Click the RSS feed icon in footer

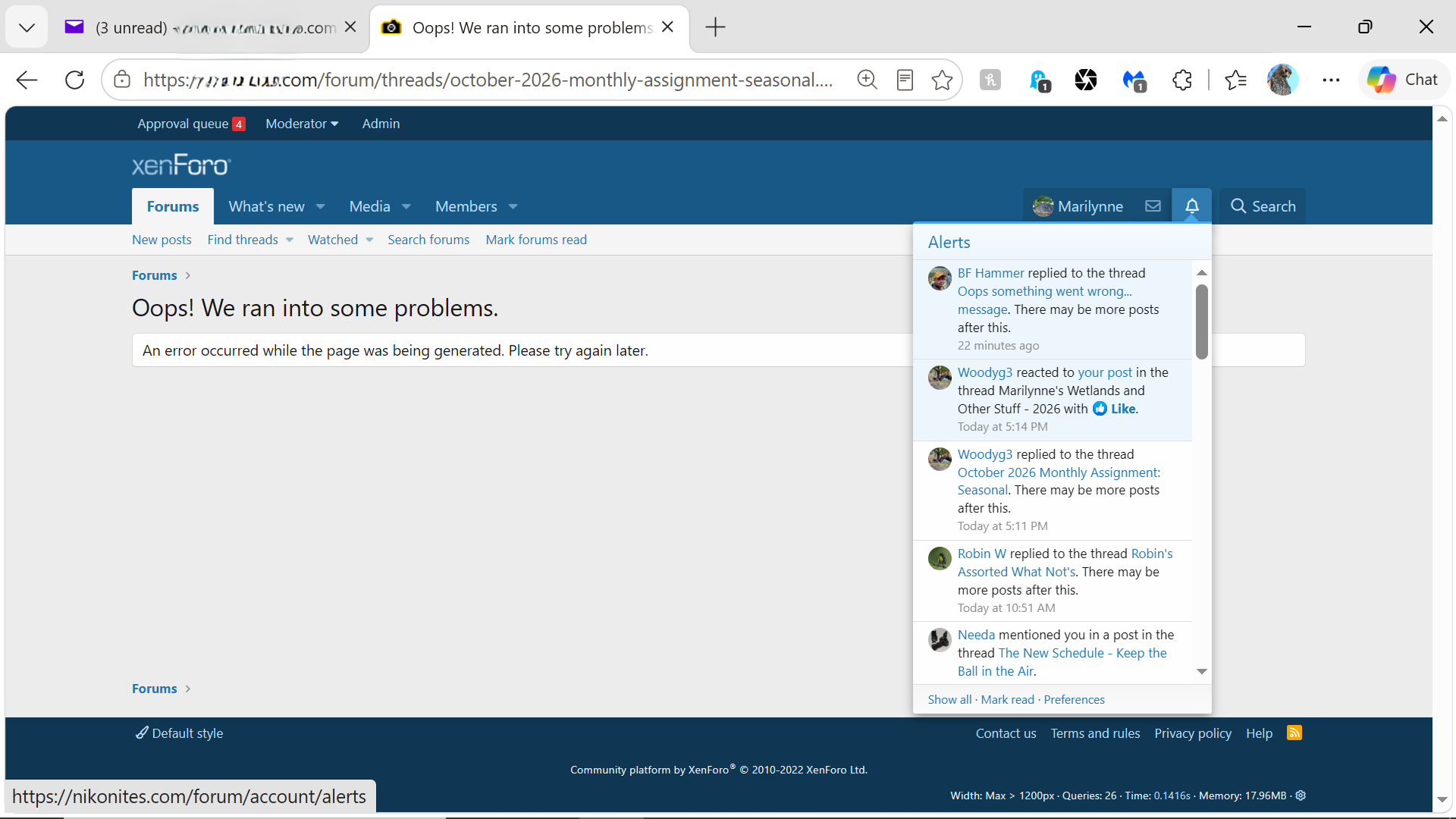(1294, 733)
